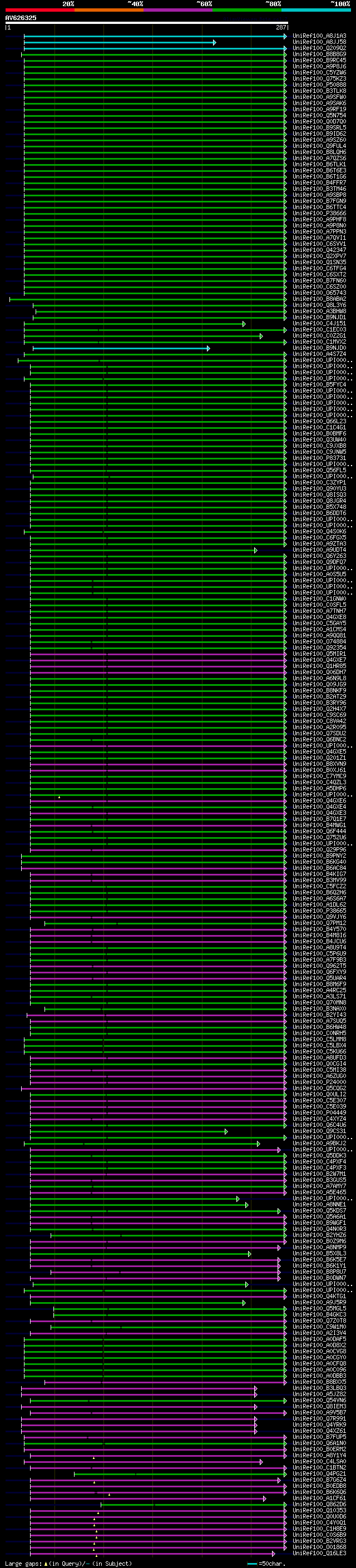
Task: Select label UniRef100_C3ZYP1
Action: point(319,483)
